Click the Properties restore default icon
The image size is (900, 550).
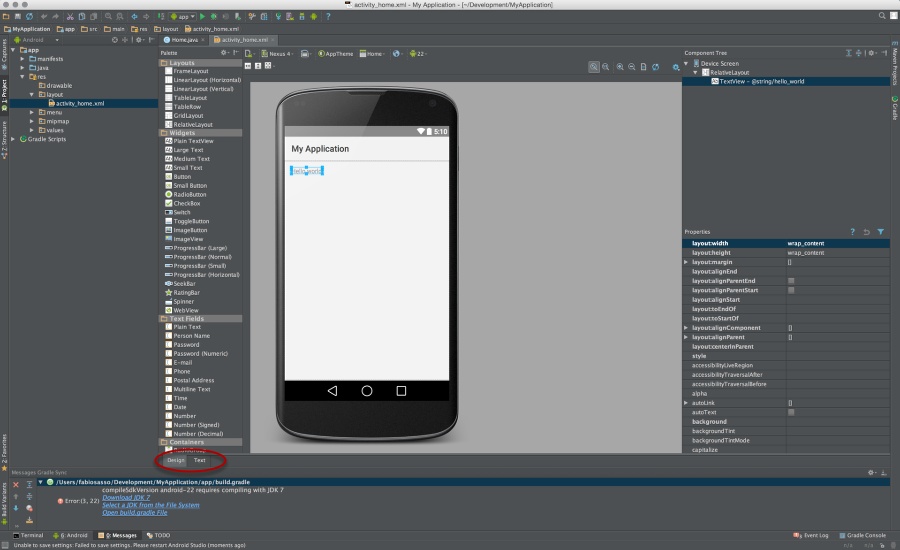pyautogui.click(x=866, y=232)
